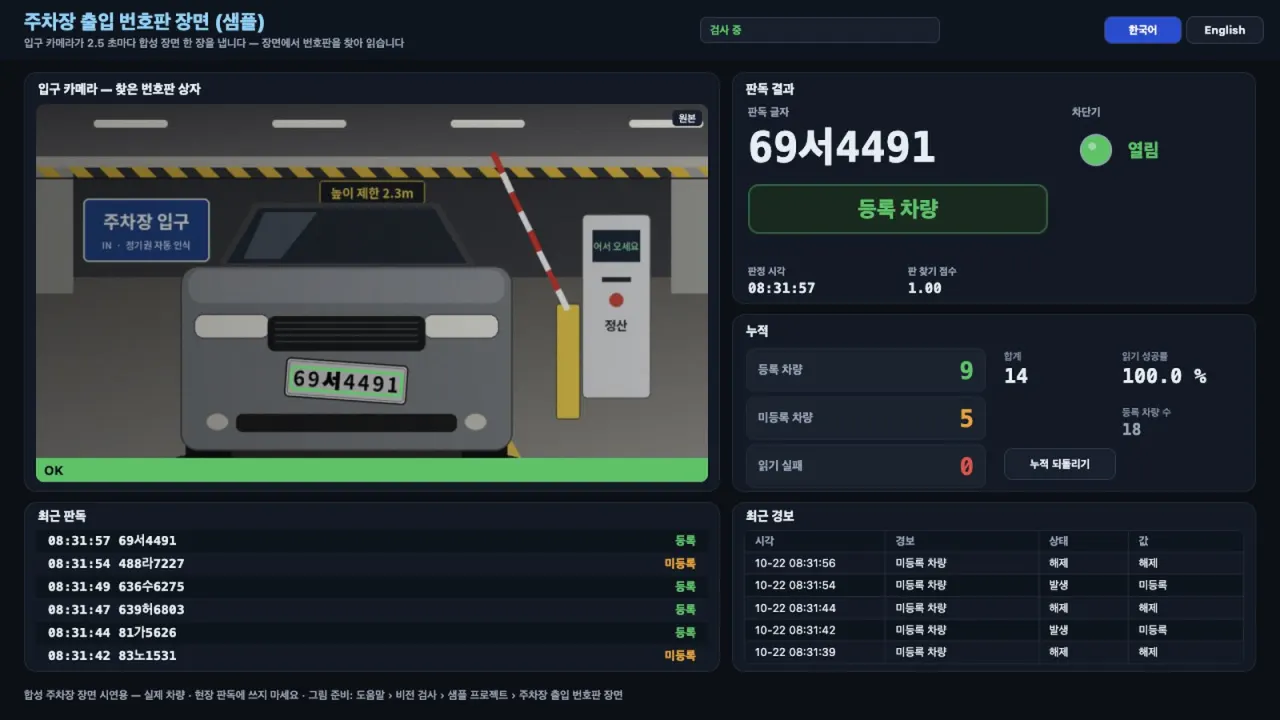The height and width of the screenshot is (720, 1280).
Task: Click the alarm row timestamped 10-22 08:31:56
Action: (x=994, y=563)
